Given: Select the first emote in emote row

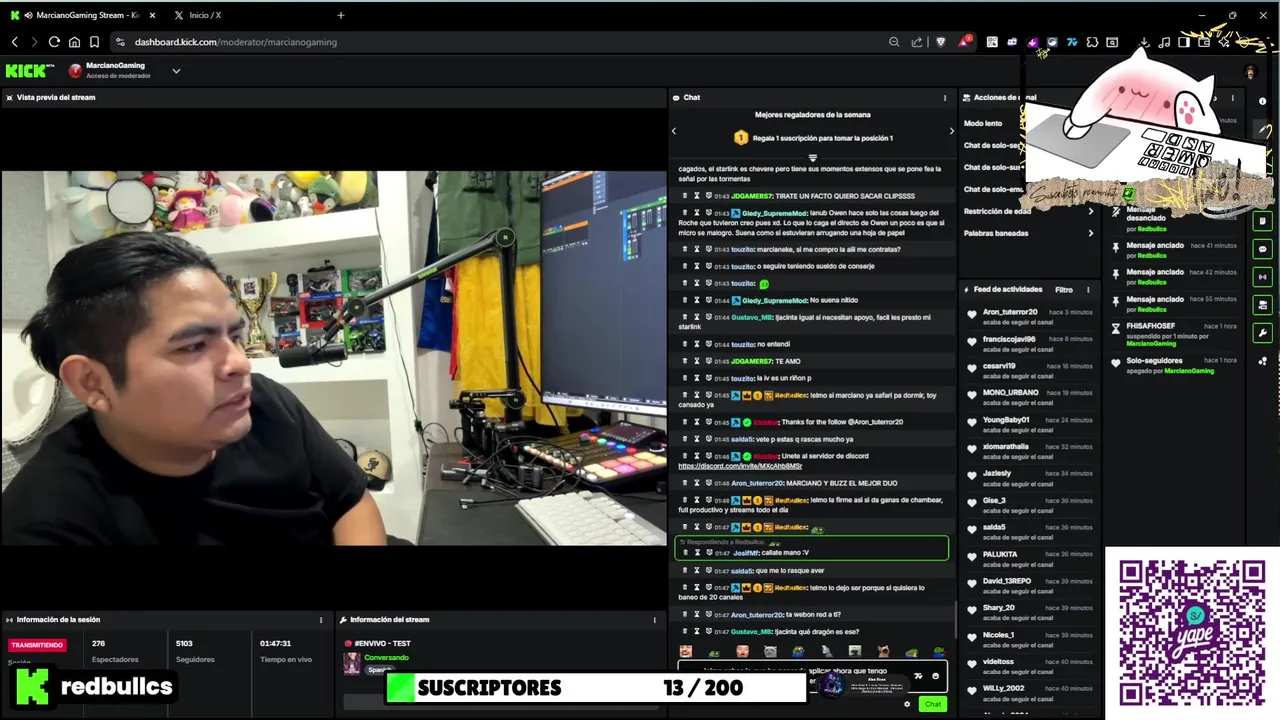Looking at the screenshot, I should (686, 652).
